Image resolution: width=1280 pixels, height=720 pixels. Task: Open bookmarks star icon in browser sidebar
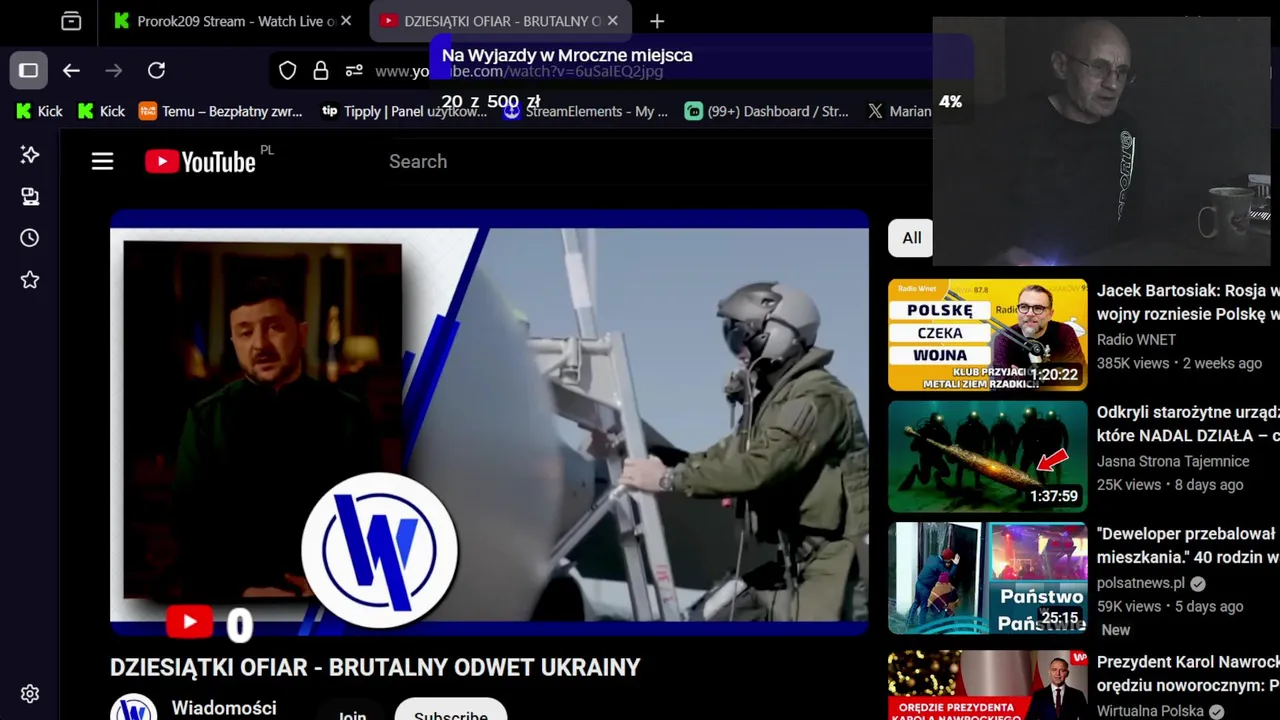[x=30, y=280]
